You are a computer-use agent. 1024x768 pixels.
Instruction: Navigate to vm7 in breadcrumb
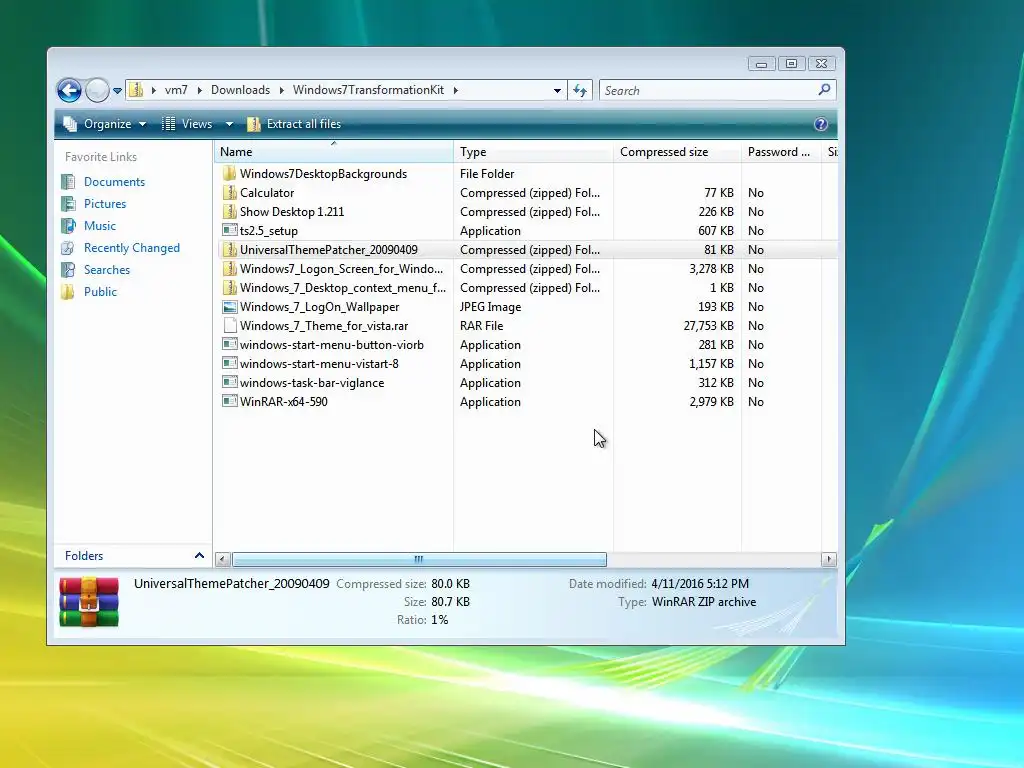pos(176,90)
